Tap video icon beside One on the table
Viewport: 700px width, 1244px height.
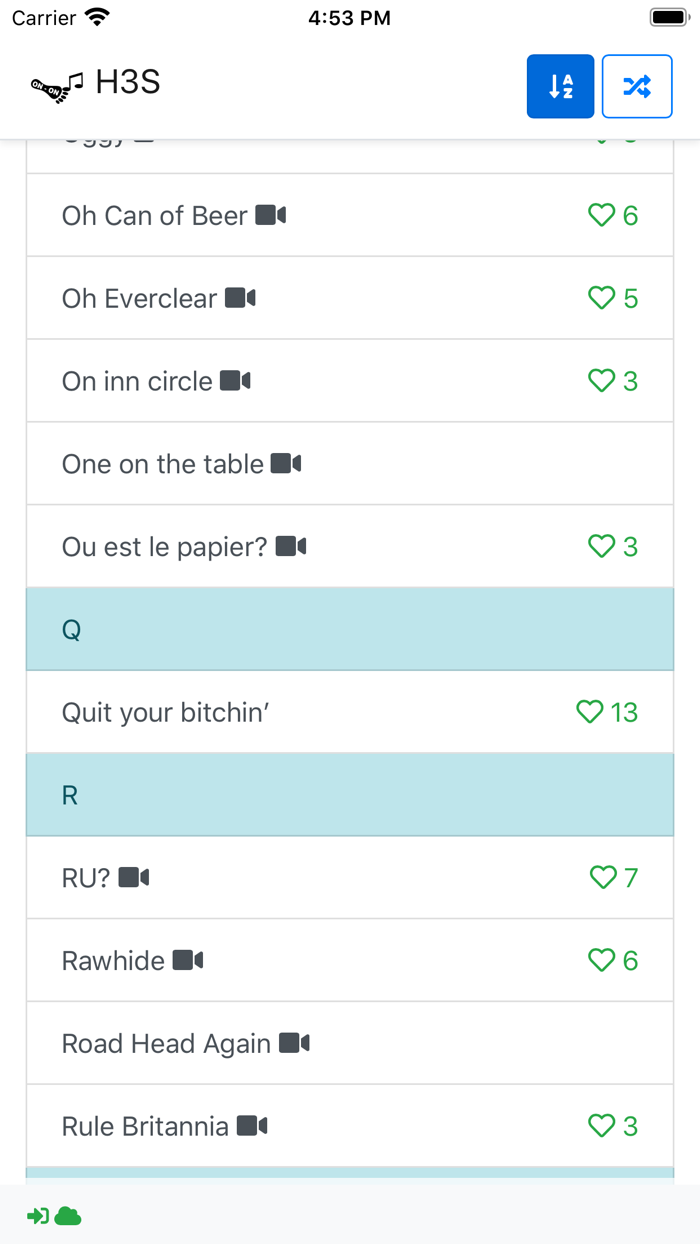click(x=286, y=463)
